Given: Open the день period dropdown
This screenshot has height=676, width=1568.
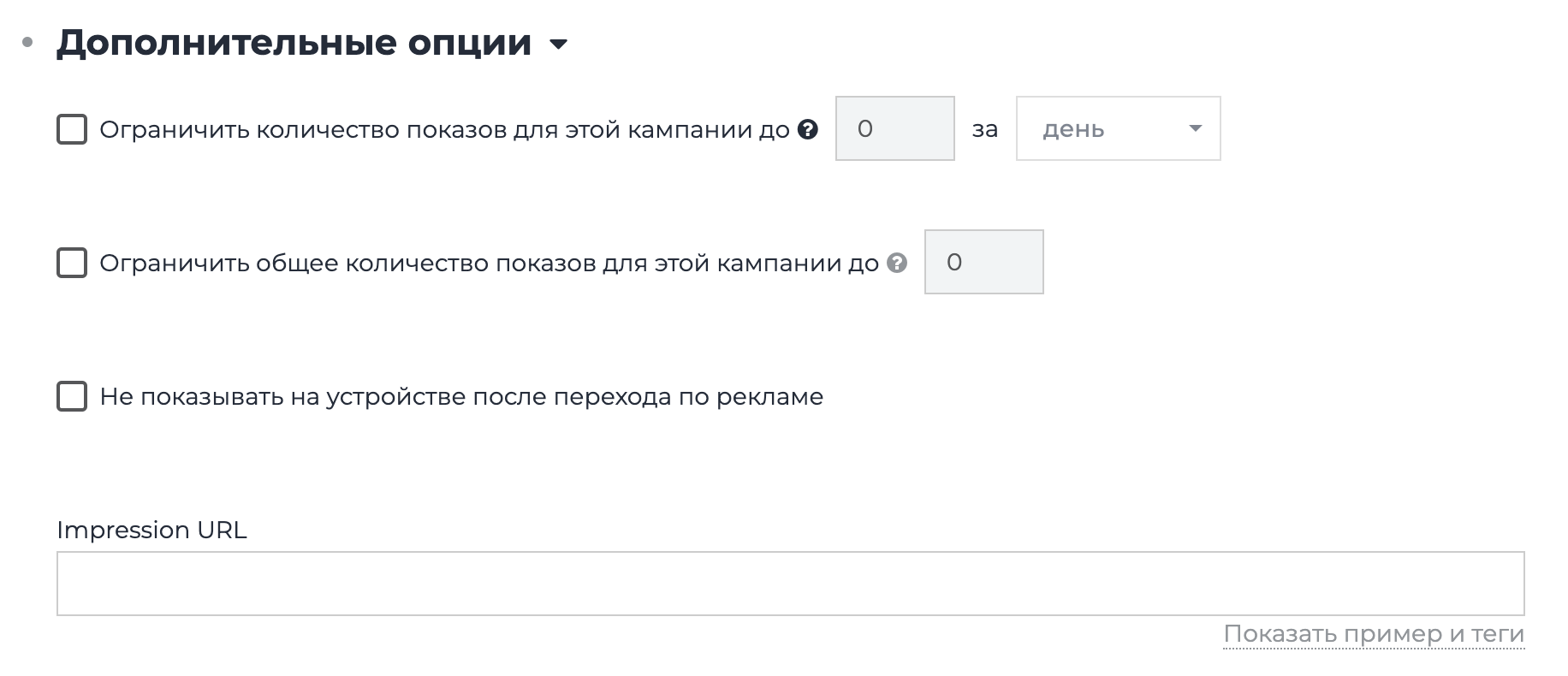Looking at the screenshot, I should [1117, 128].
